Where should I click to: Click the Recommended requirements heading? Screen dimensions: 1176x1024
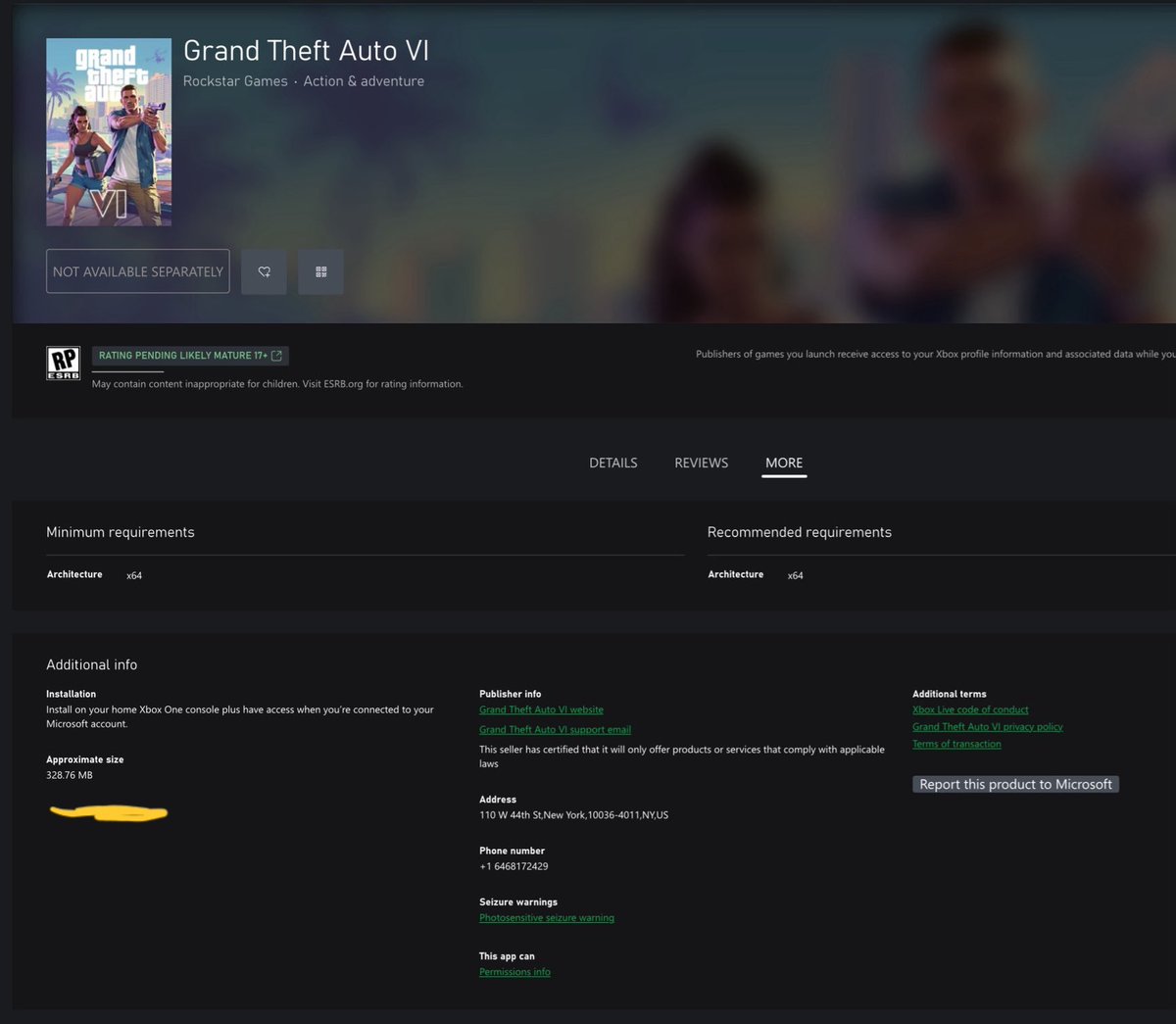pyautogui.click(x=800, y=532)
